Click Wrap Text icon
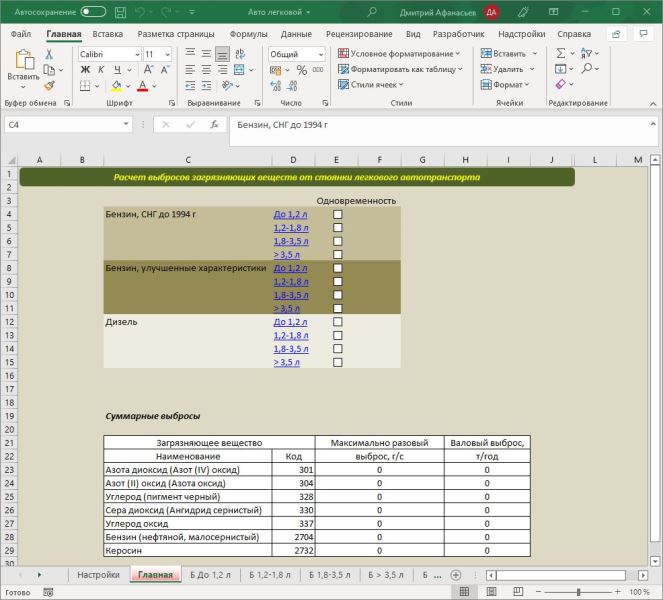The image size is (663, 600). coord(240,54)
